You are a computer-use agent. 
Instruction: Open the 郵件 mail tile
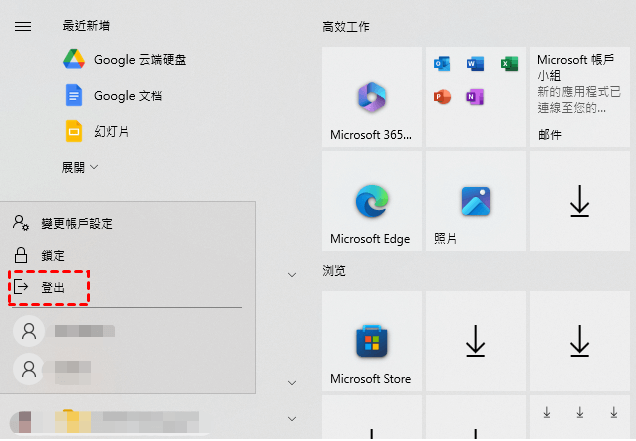(580, 97)
